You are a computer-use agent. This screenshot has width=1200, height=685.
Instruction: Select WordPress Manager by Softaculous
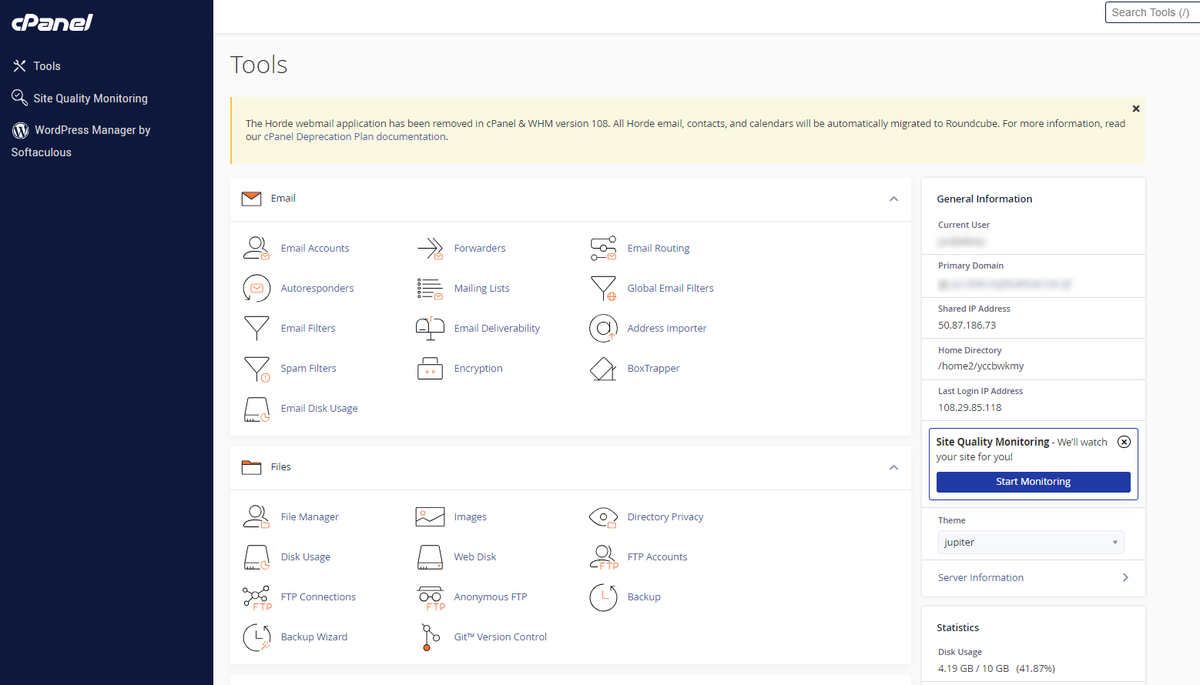pos(81,141)
